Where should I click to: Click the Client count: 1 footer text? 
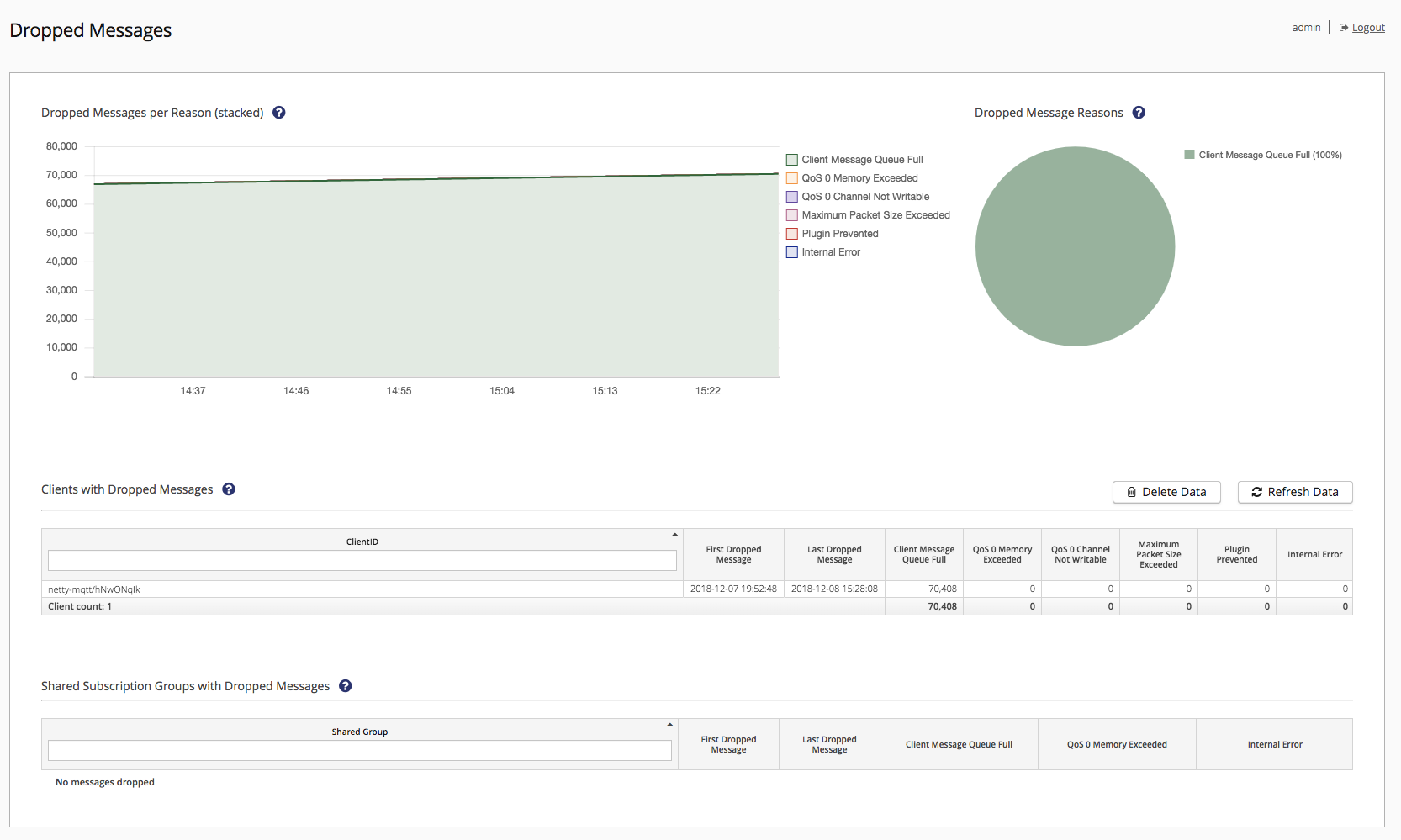[x=80, y=606]
